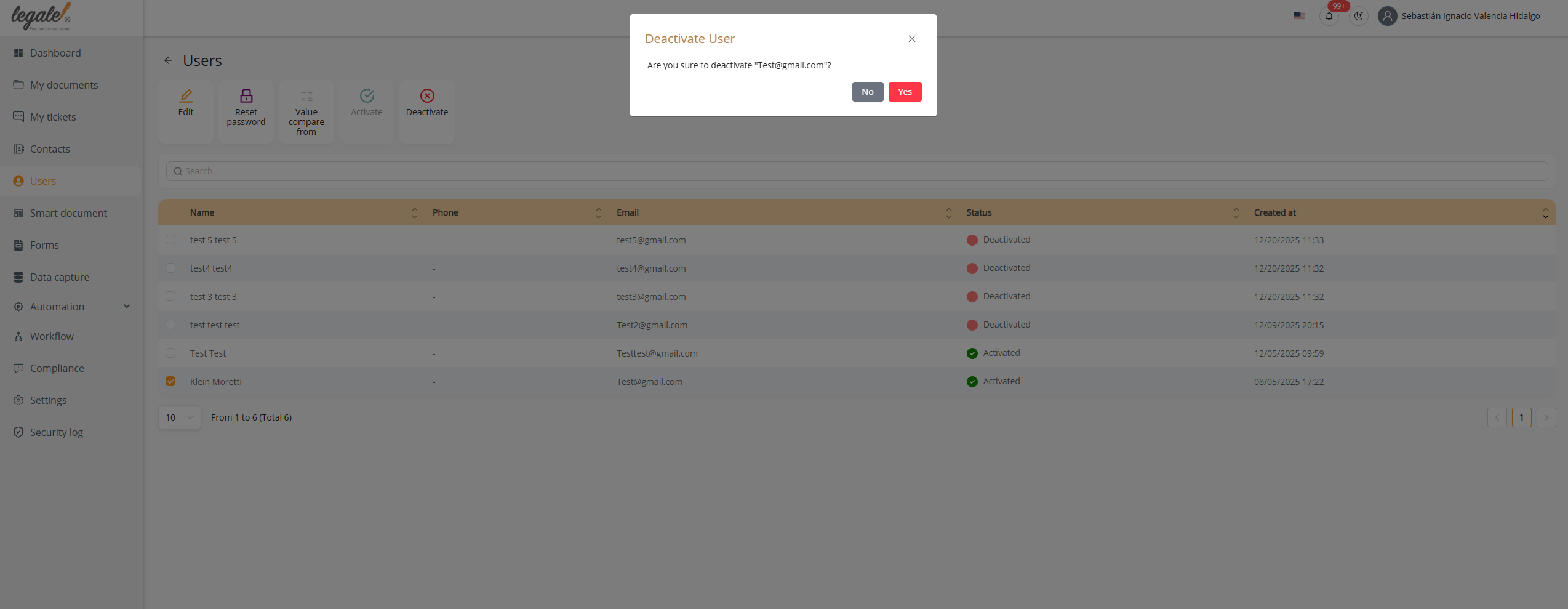Click the Deactivate X-circle icon
1568x609 pixels.
point(427,96)
